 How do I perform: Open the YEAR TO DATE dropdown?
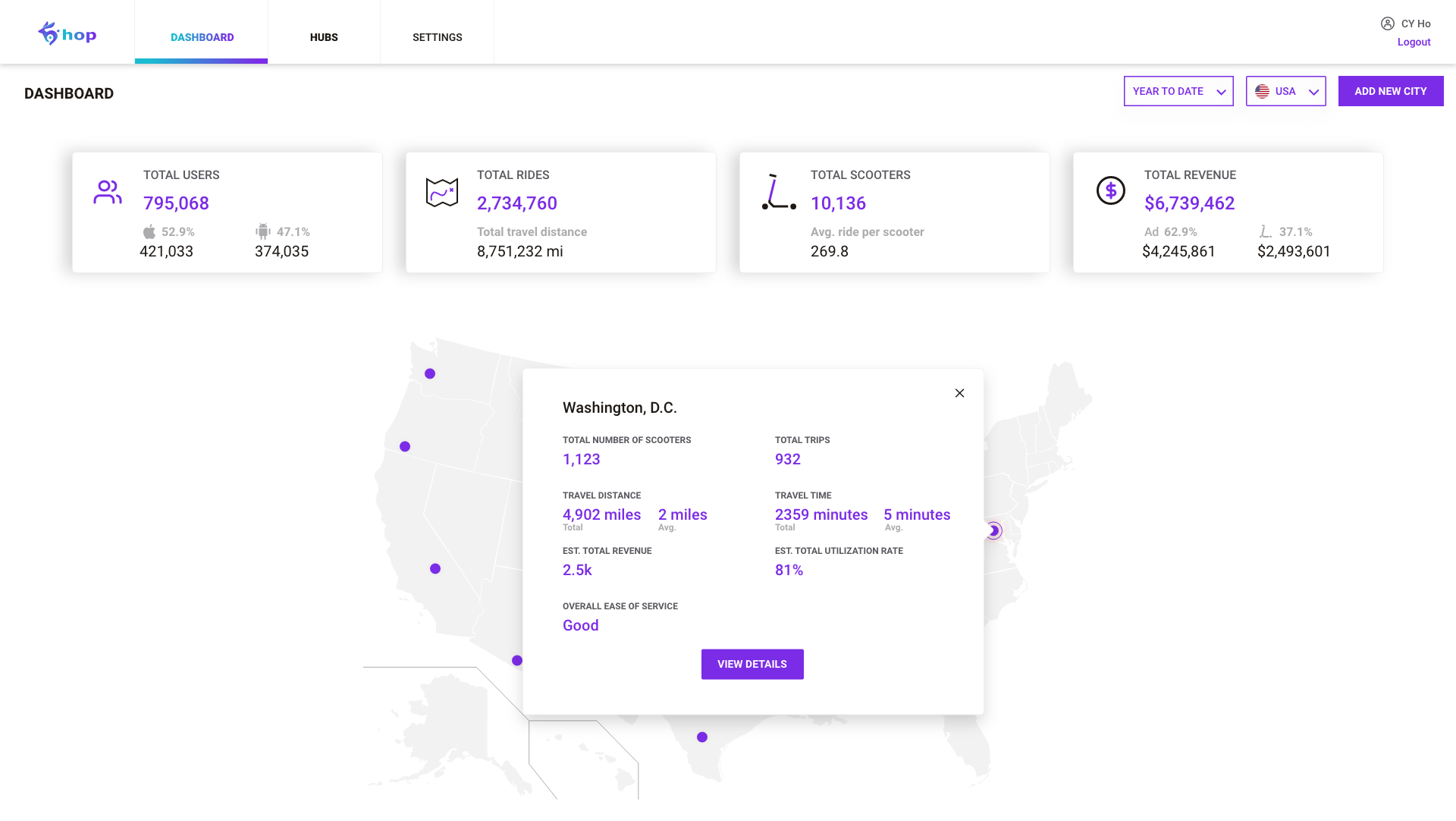(x=1178, y=91)
